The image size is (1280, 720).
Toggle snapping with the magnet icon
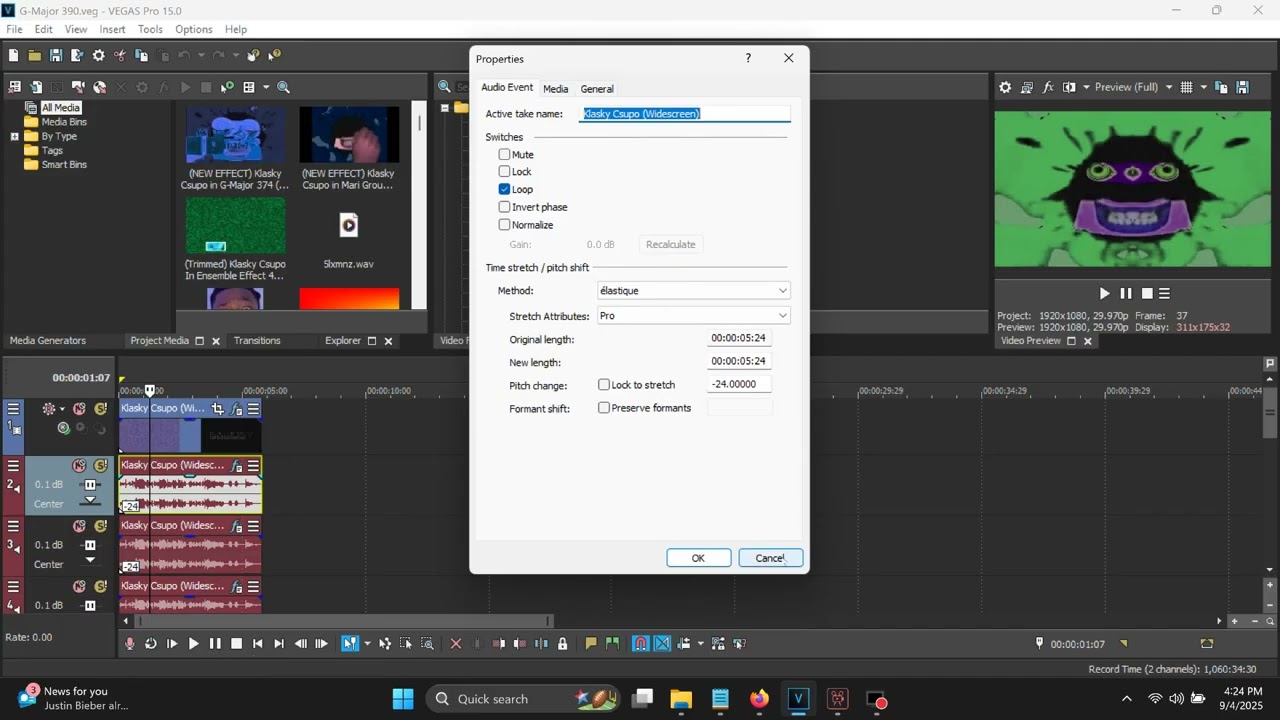[x=641, y=644]
